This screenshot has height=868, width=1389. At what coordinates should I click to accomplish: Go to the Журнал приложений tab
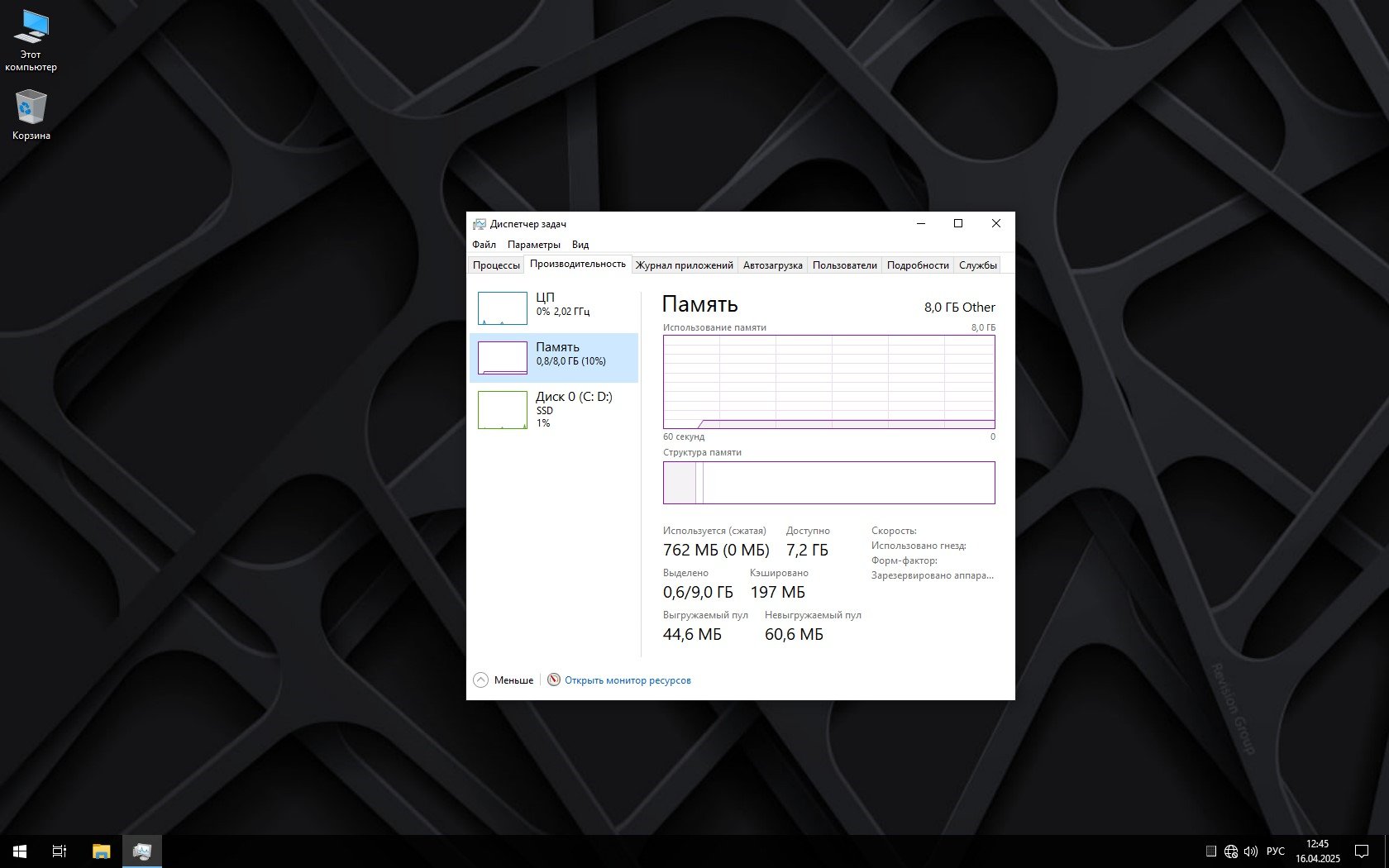point(685,265)
